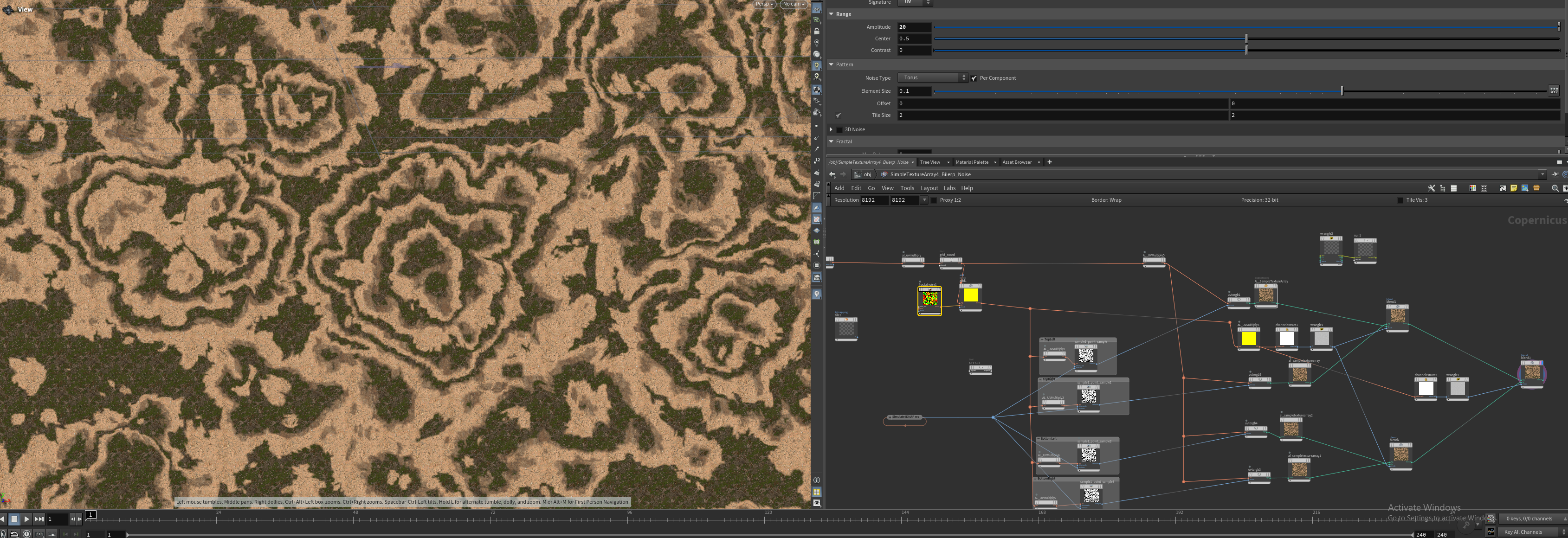Expand the 3D Noise section
This screenshot has width=1568, height=538.
coord(831,129)
